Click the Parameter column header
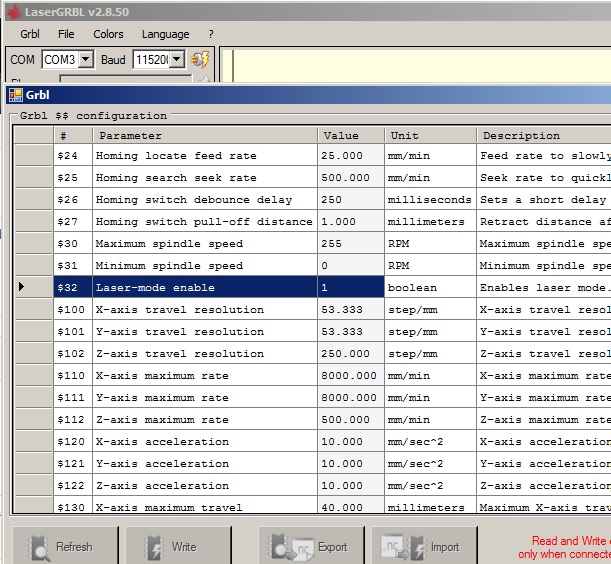611x564 pixels. pyautogui.click(x=205, y=136)
